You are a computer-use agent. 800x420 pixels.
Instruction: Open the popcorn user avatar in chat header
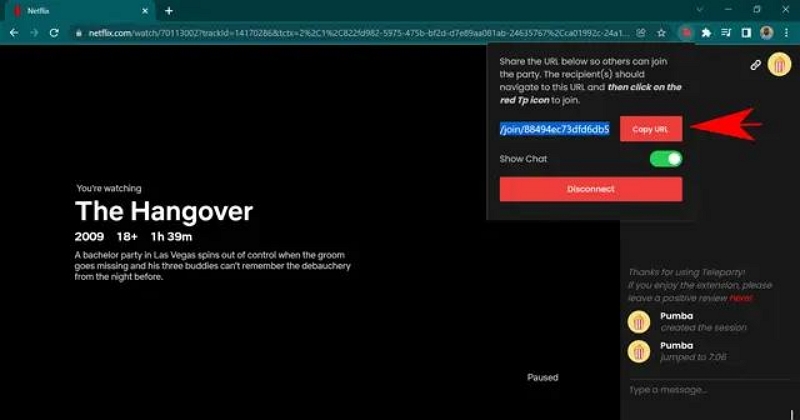(x=779, y=65)
